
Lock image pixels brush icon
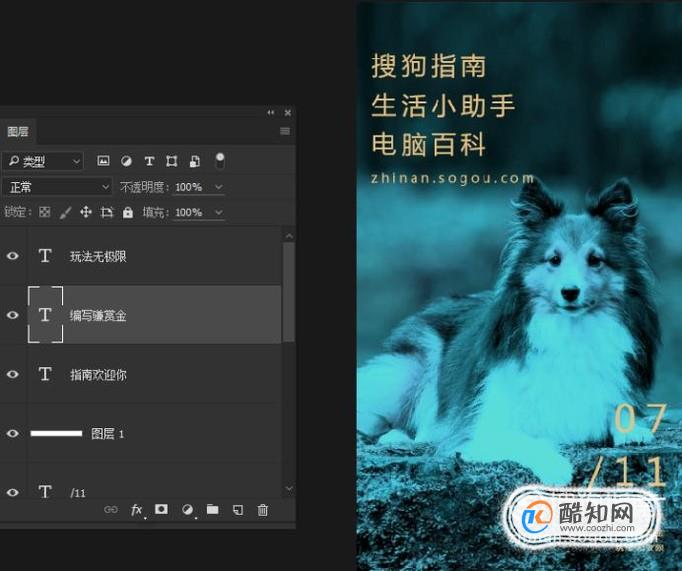65,213
